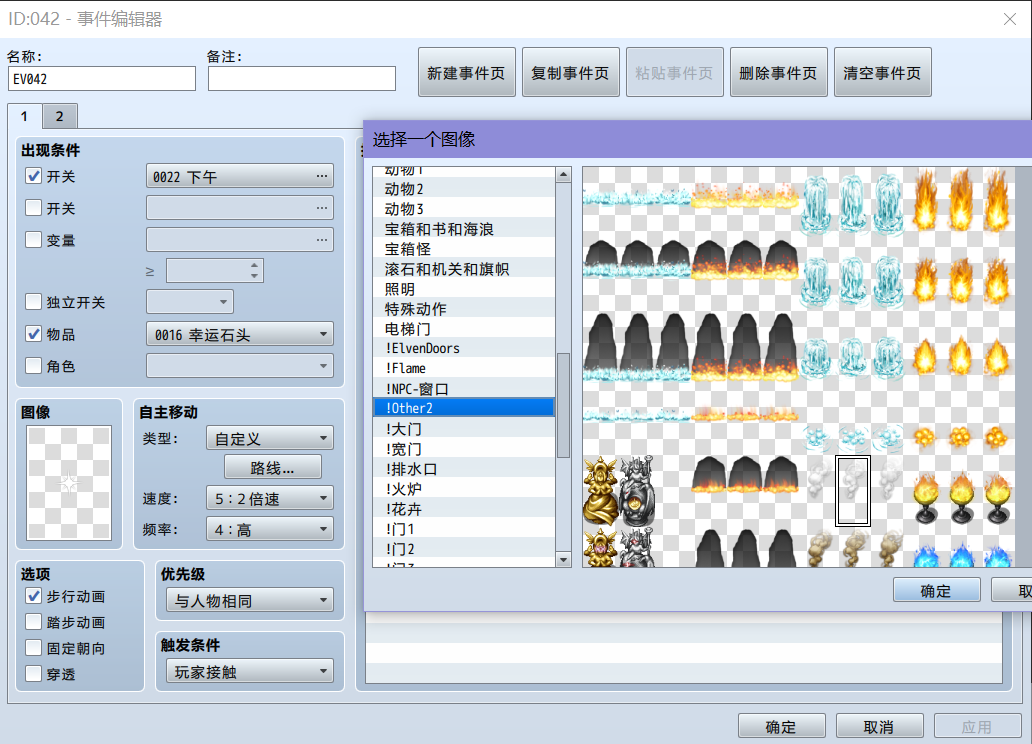Uncheck the first 开关 condition checkbox
The height and width of the screenshot is (744, 1032).
(33, 176)
